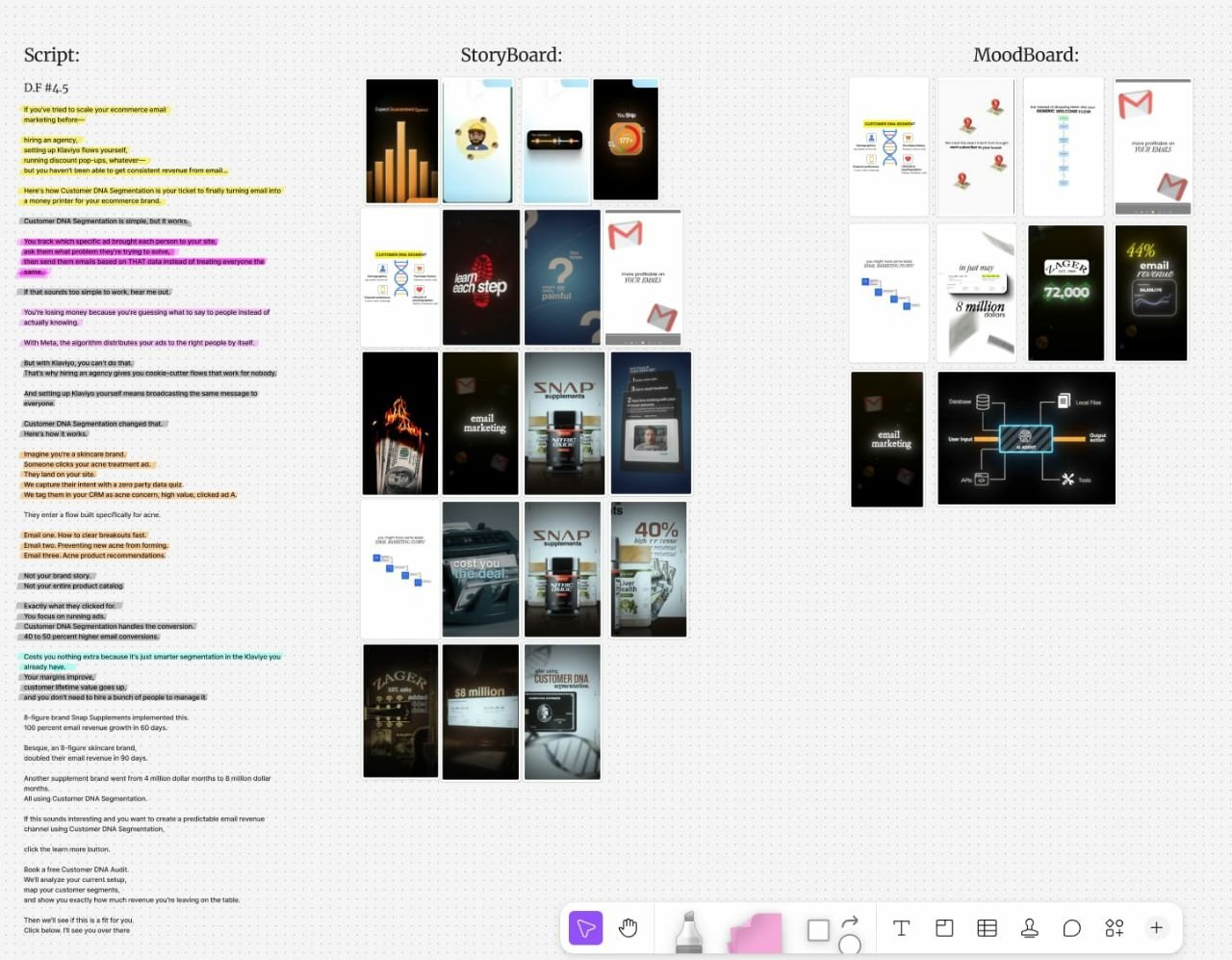Activate the Comment tool
The height and width of the screenshot is (960, 1232).
click(1071, 928)
